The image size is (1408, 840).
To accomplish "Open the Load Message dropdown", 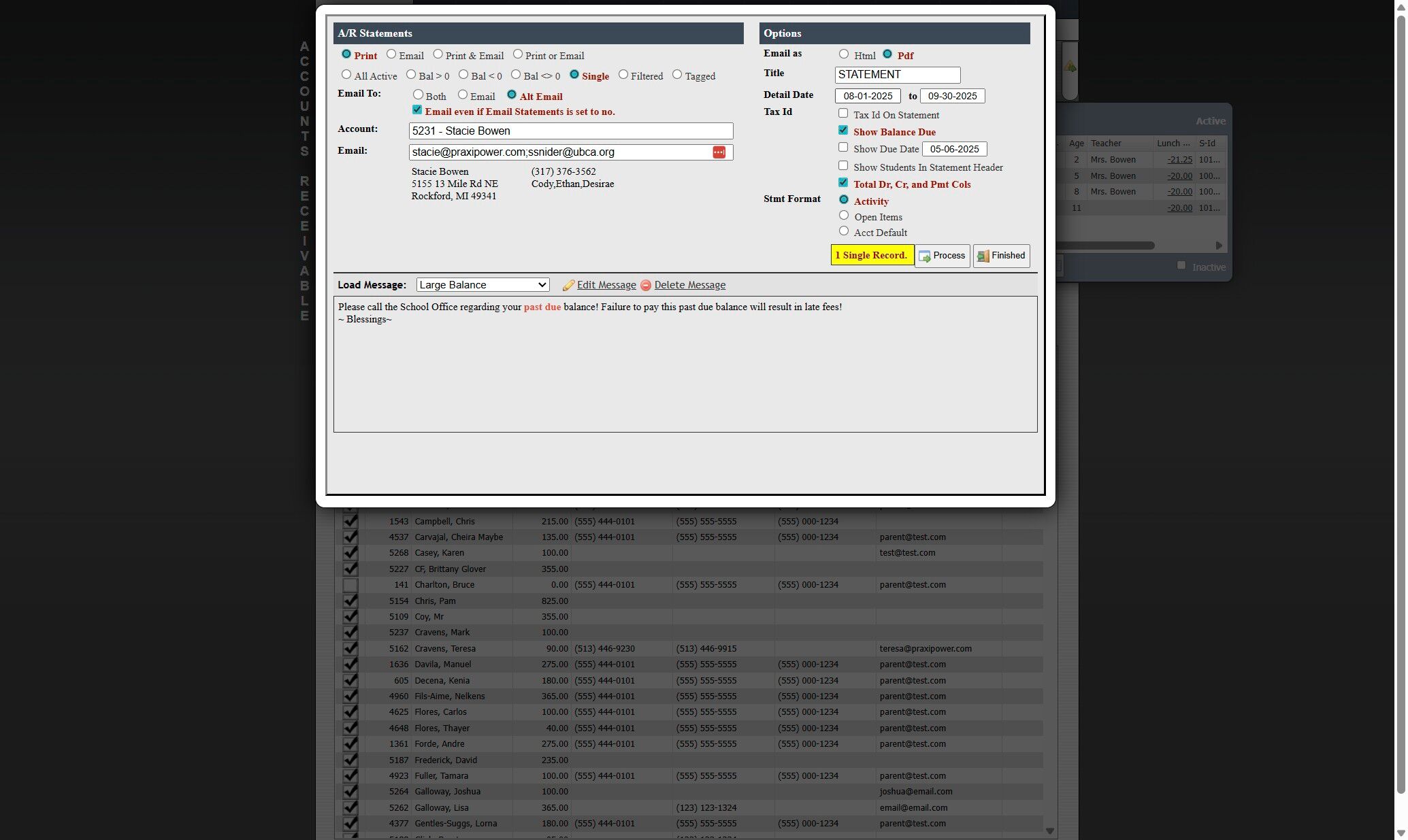I will 482,285.
